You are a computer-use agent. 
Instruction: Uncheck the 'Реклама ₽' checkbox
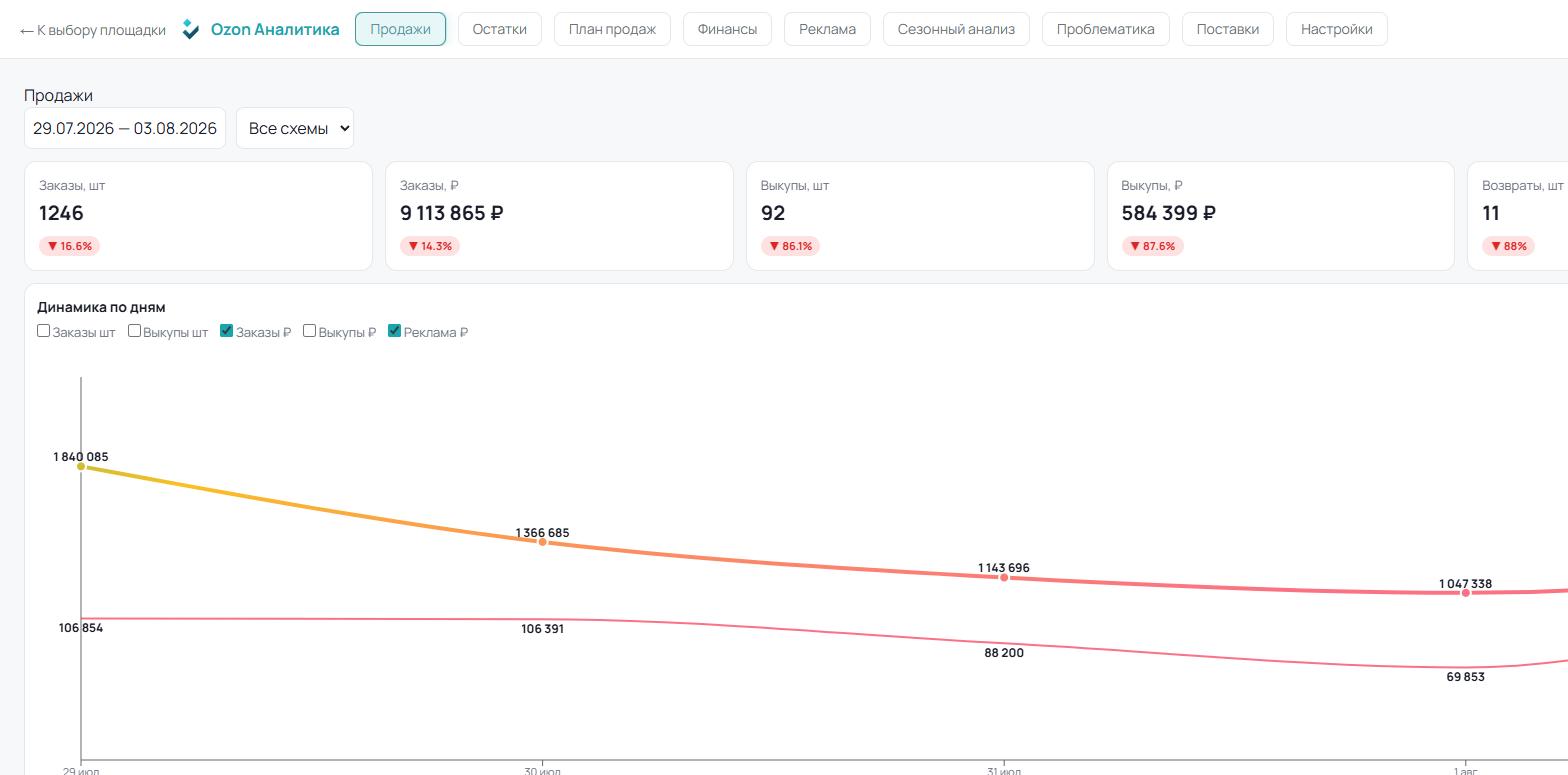[x=394, y=331]
